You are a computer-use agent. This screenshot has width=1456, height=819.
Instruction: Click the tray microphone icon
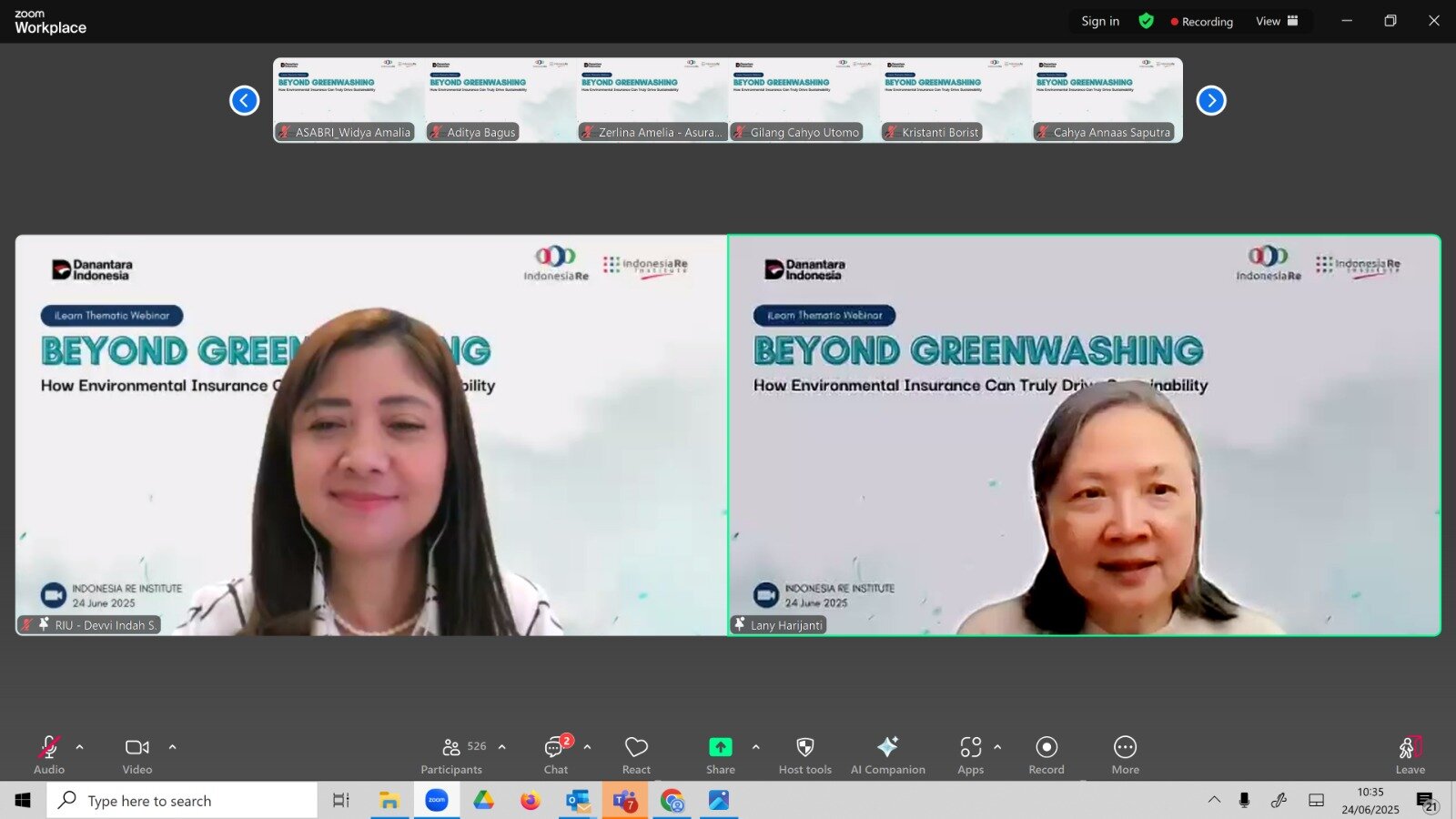pyautogui.click(x=1244, y=800)
